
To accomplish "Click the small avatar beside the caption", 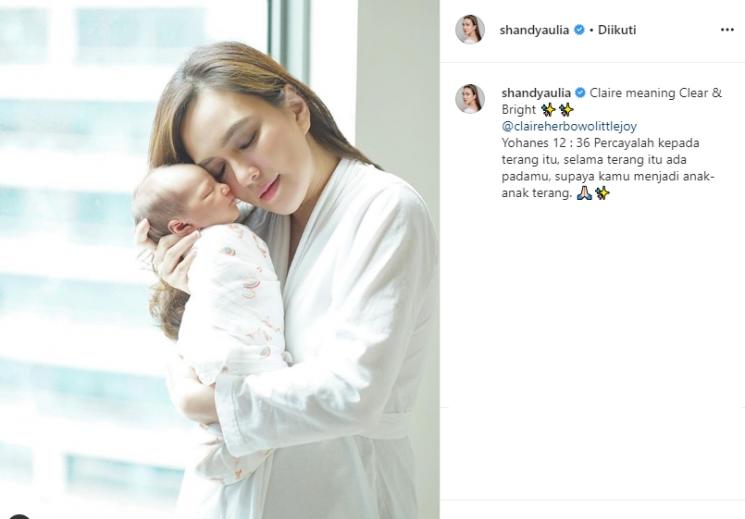I will tap(470, 99).
